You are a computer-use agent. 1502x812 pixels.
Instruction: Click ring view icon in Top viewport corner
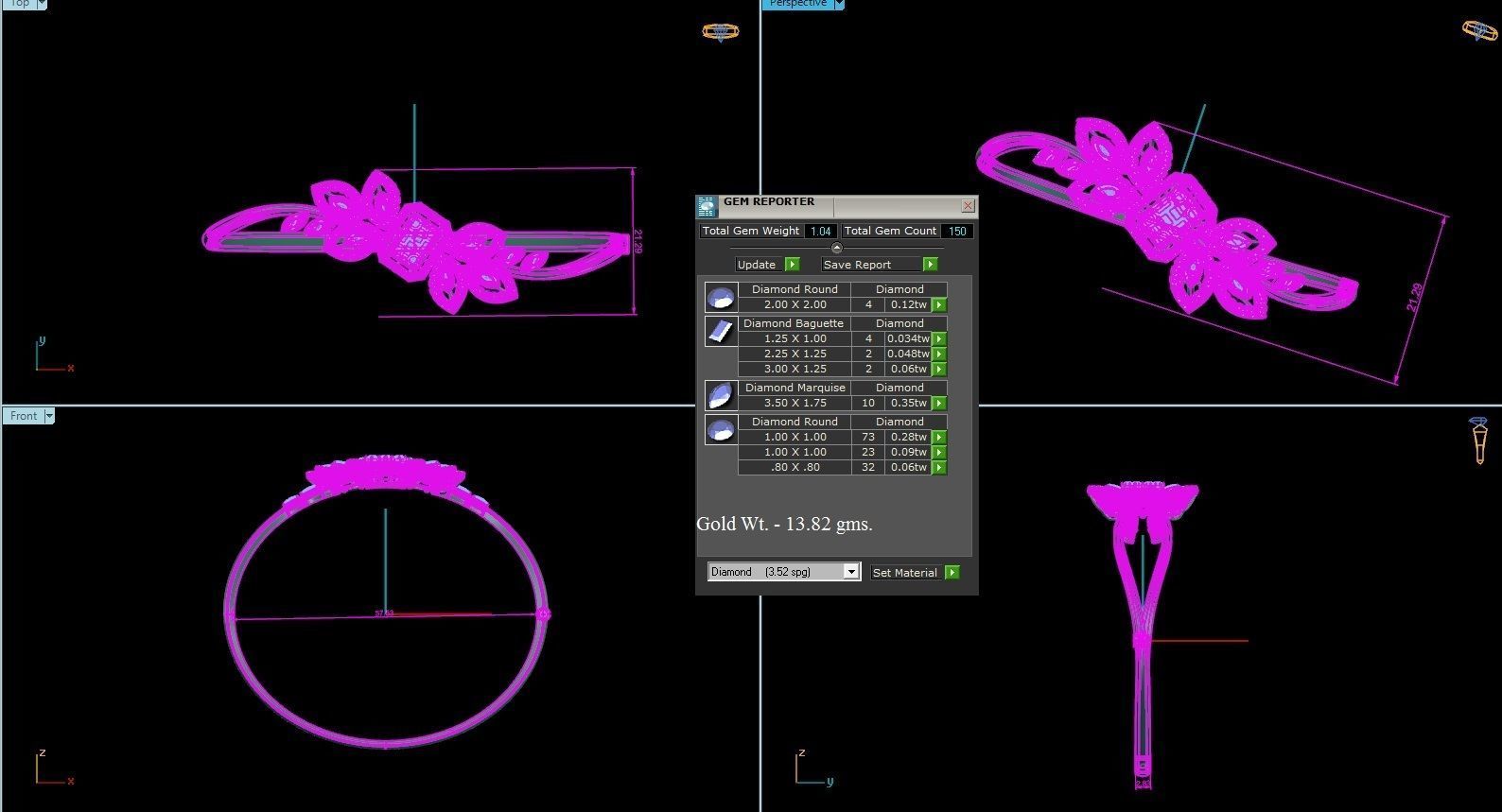point(721,31)
